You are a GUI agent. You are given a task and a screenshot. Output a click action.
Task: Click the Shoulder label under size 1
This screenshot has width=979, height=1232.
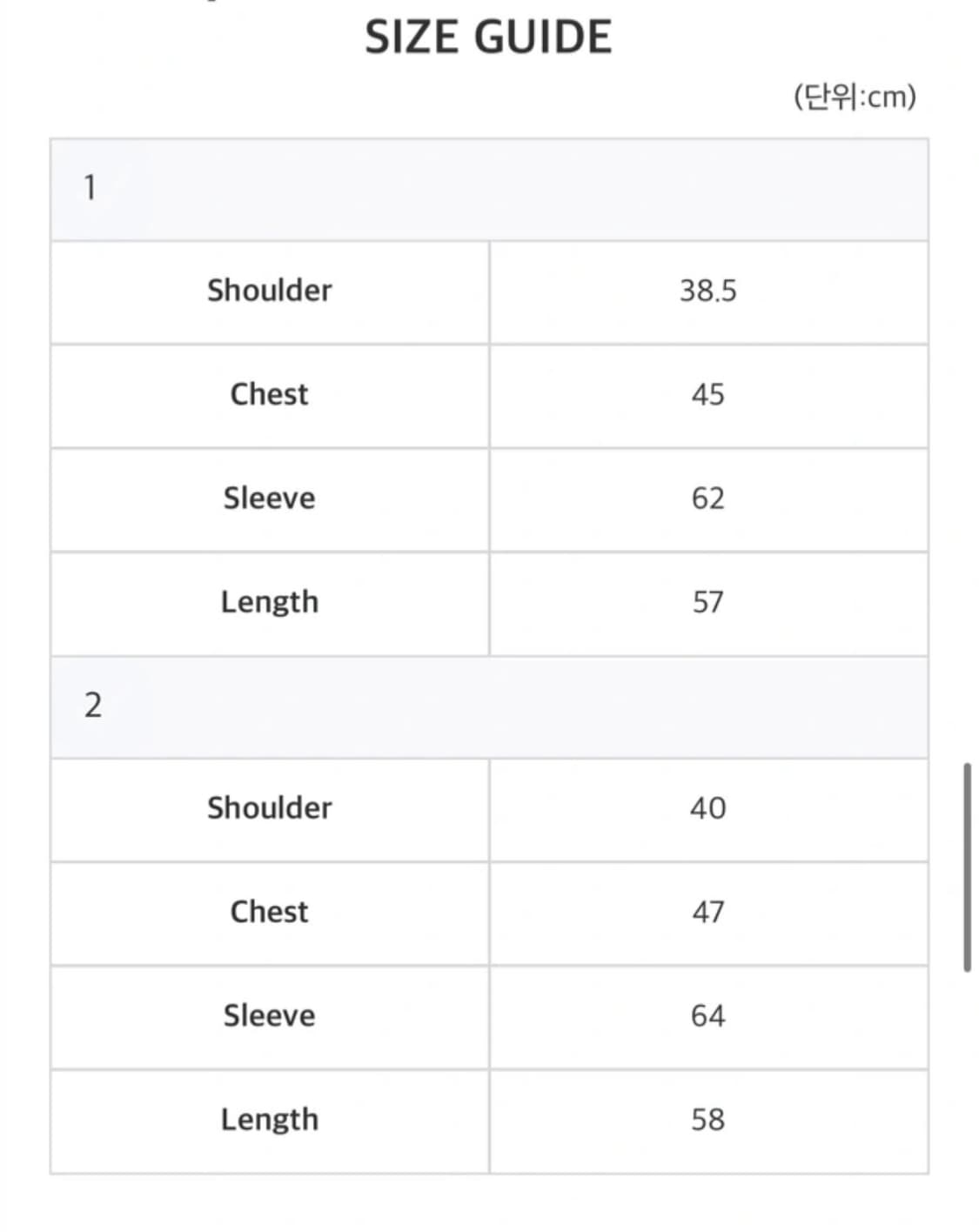(x=270, y=291)
